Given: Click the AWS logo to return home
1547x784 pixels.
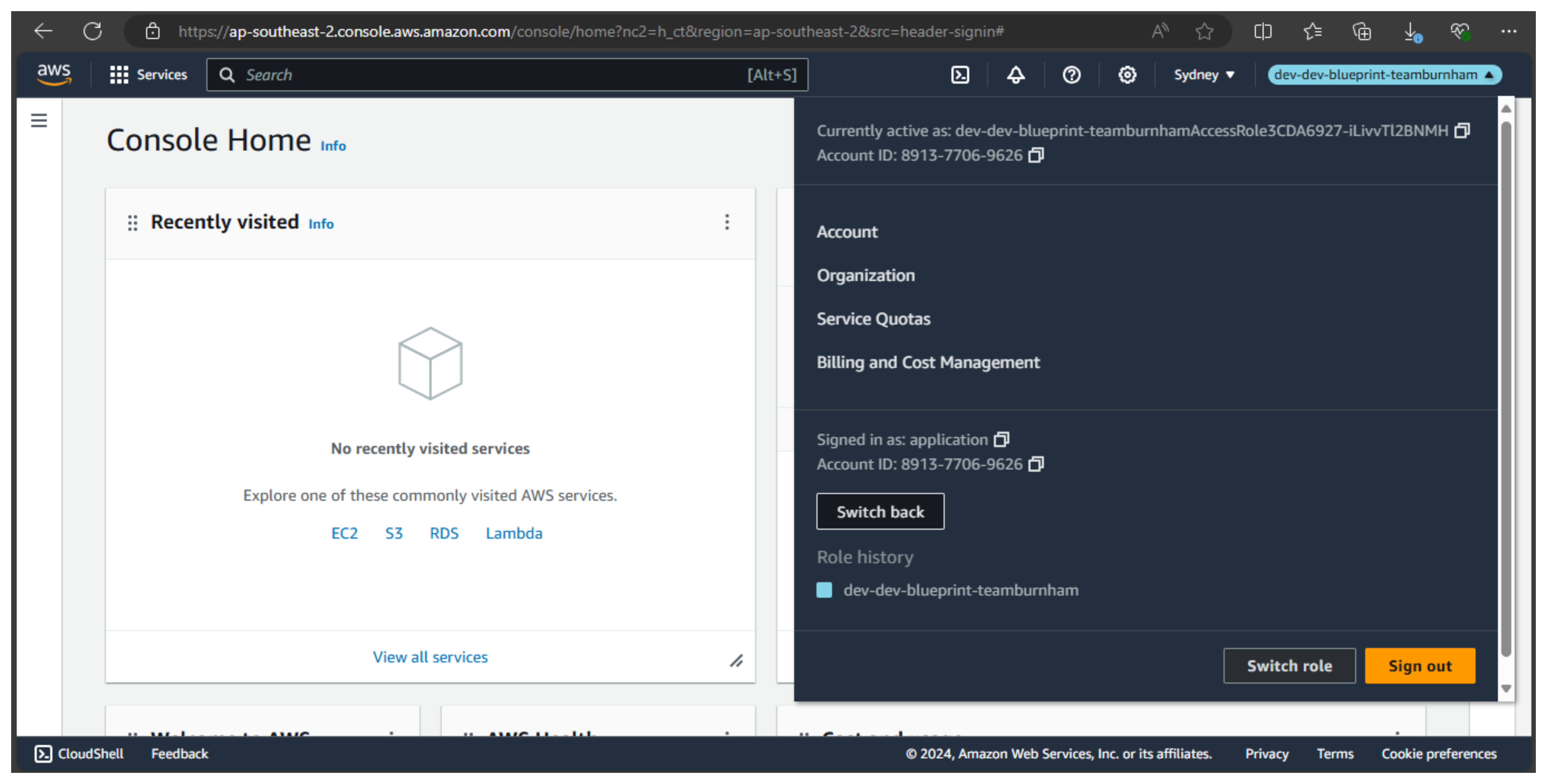Looking at the screenshot, I should 54,74.
